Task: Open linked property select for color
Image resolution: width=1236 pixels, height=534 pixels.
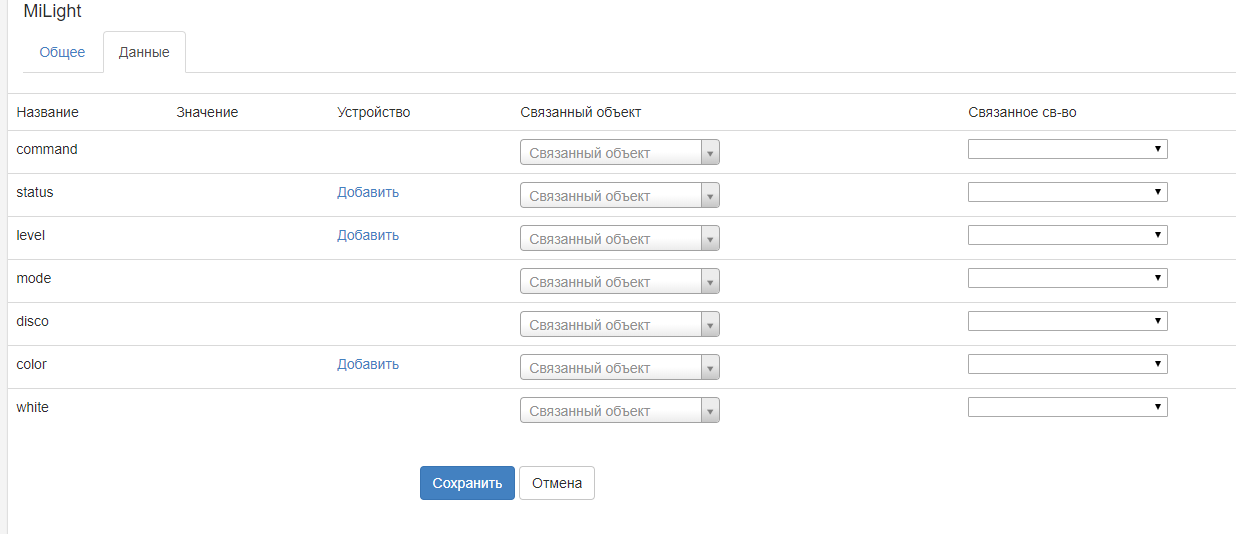Action: pyautogui.click(x=1067, y=364)
